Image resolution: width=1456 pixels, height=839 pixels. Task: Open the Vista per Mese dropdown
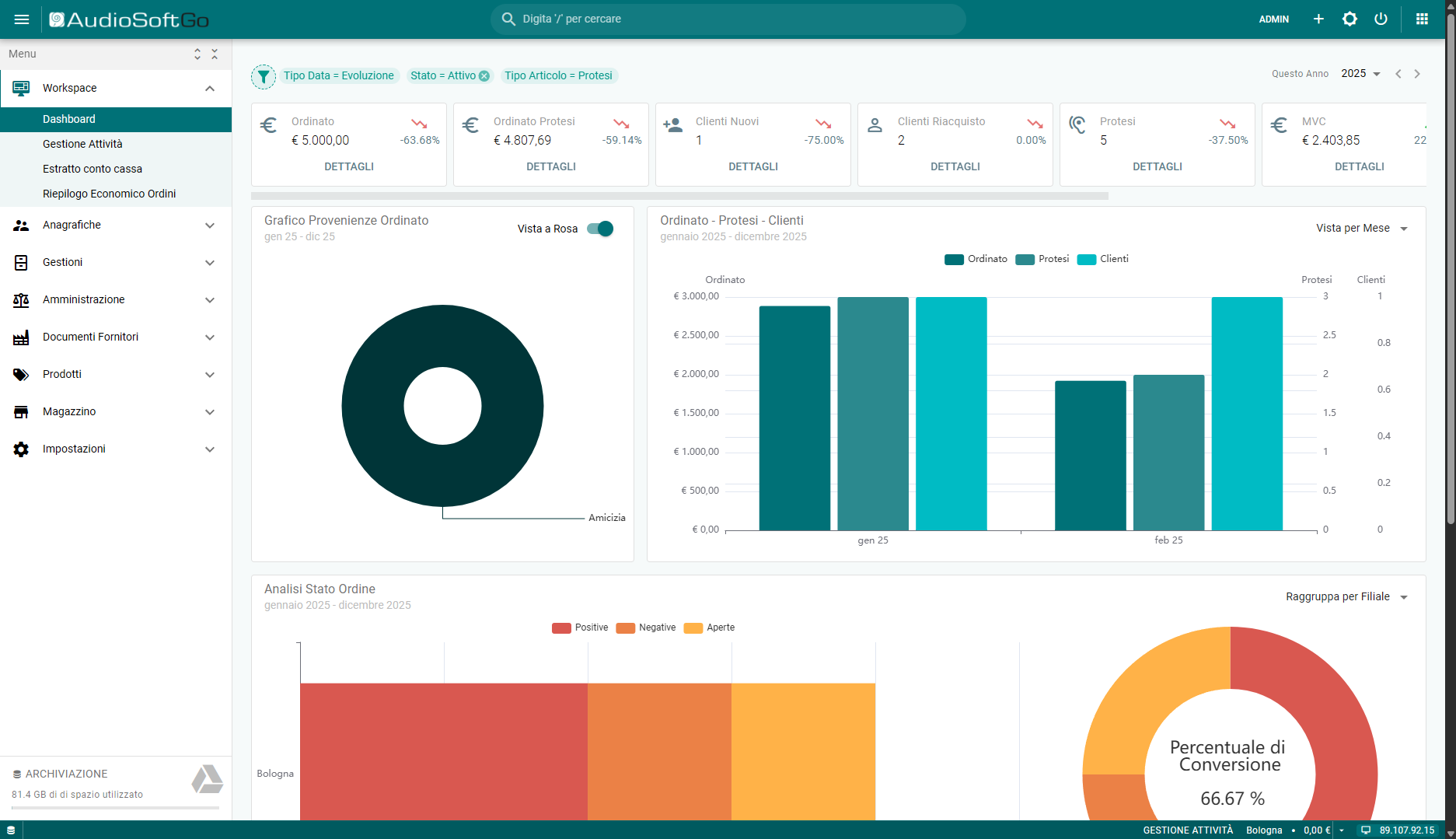click(1362, 229)
